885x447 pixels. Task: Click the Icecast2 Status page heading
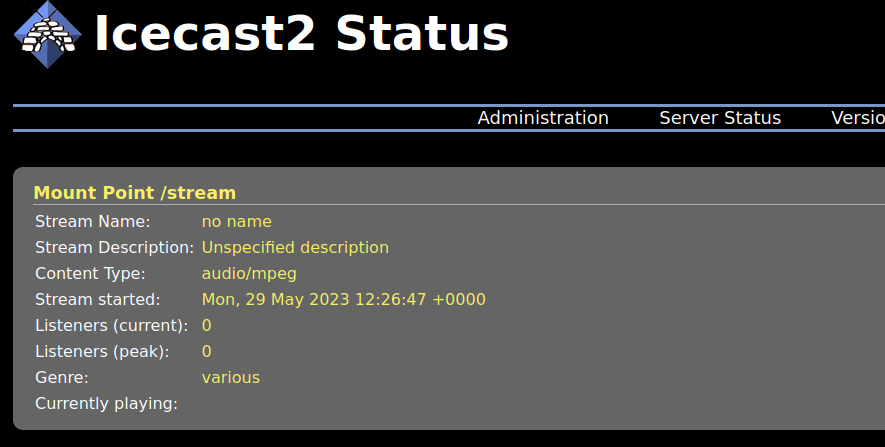click(301, 34)
